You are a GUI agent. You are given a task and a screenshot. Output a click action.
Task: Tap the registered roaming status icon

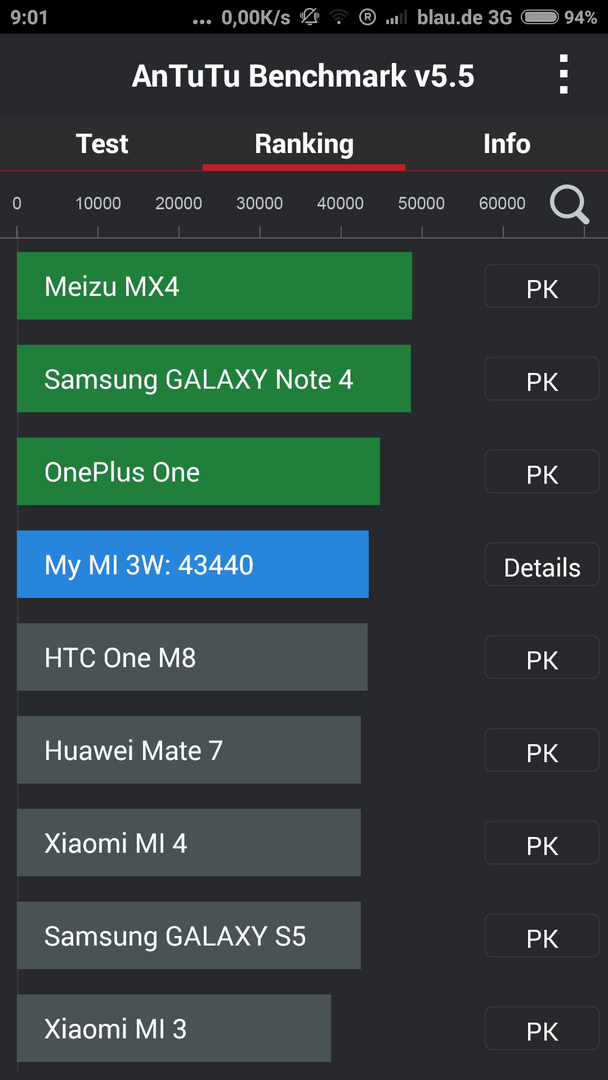click(x=368, y=17)
